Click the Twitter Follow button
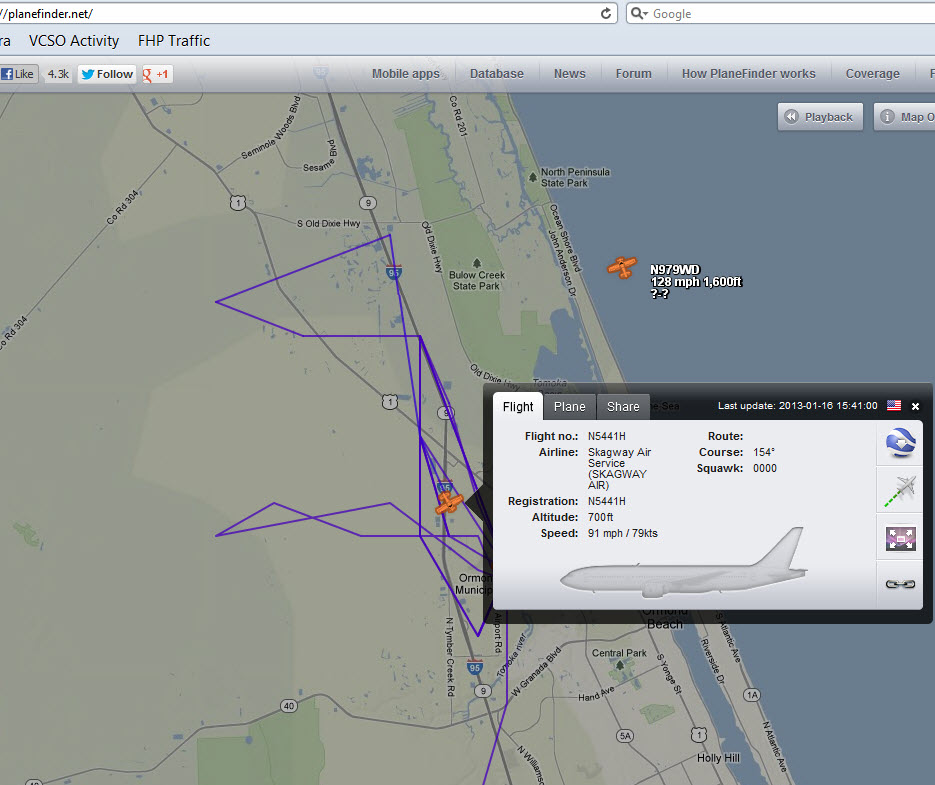Viewport: 935px width, 785px height. pos(106,74)
